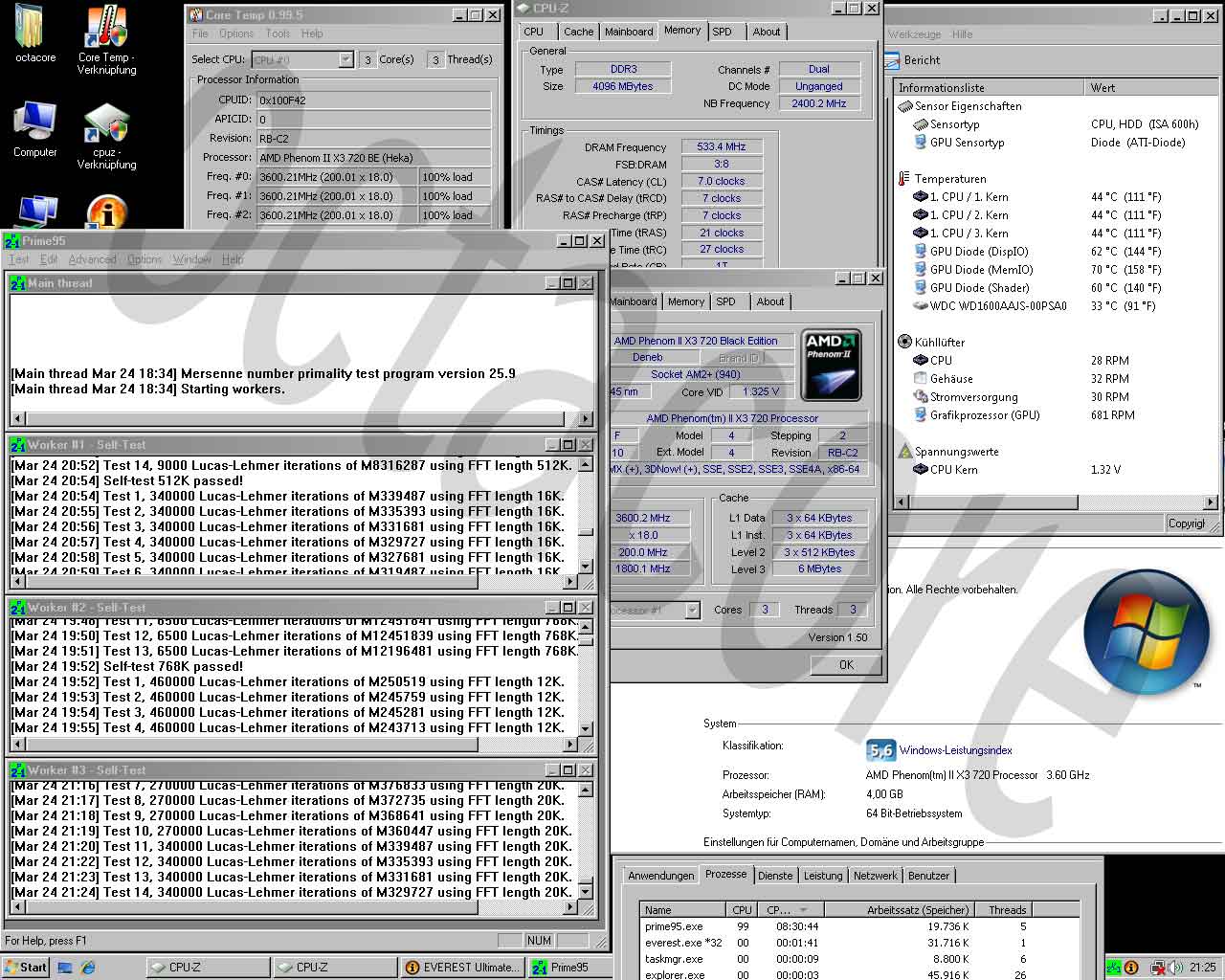Open the Options menu in Core Temp
This screenshot has height=980, width=1225.
tap(236, 33)
